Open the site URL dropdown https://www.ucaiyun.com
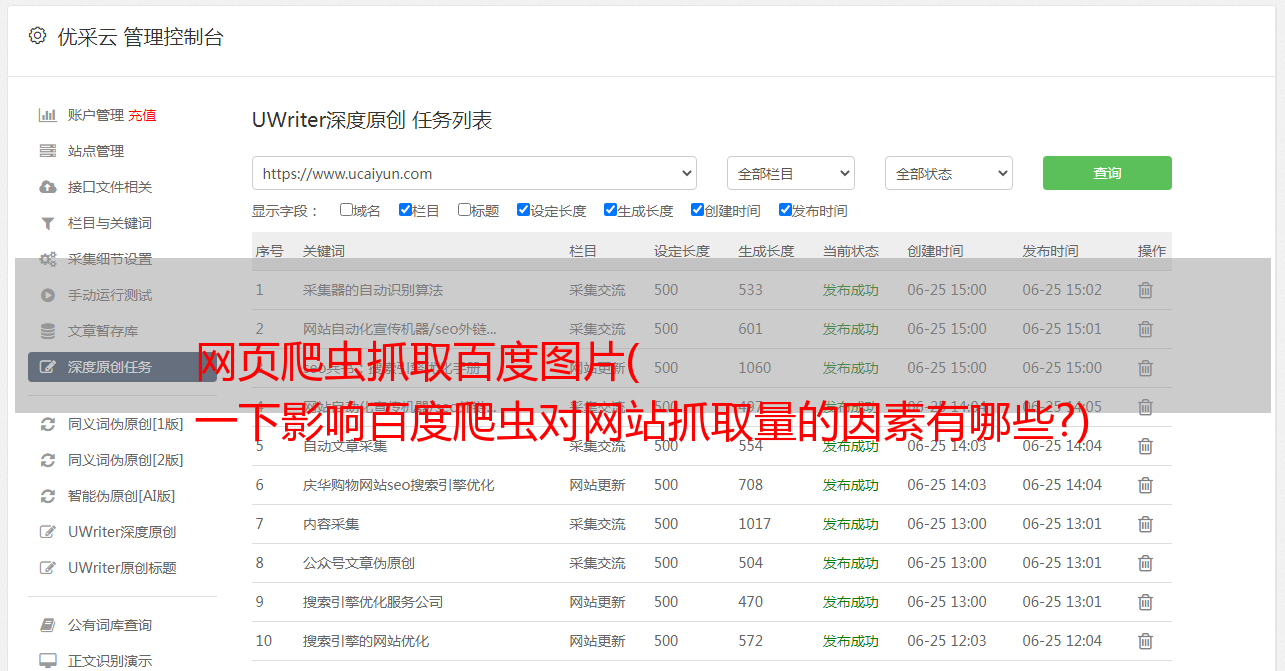Viewport: 1285px width, 671px height. click(474, 173)
